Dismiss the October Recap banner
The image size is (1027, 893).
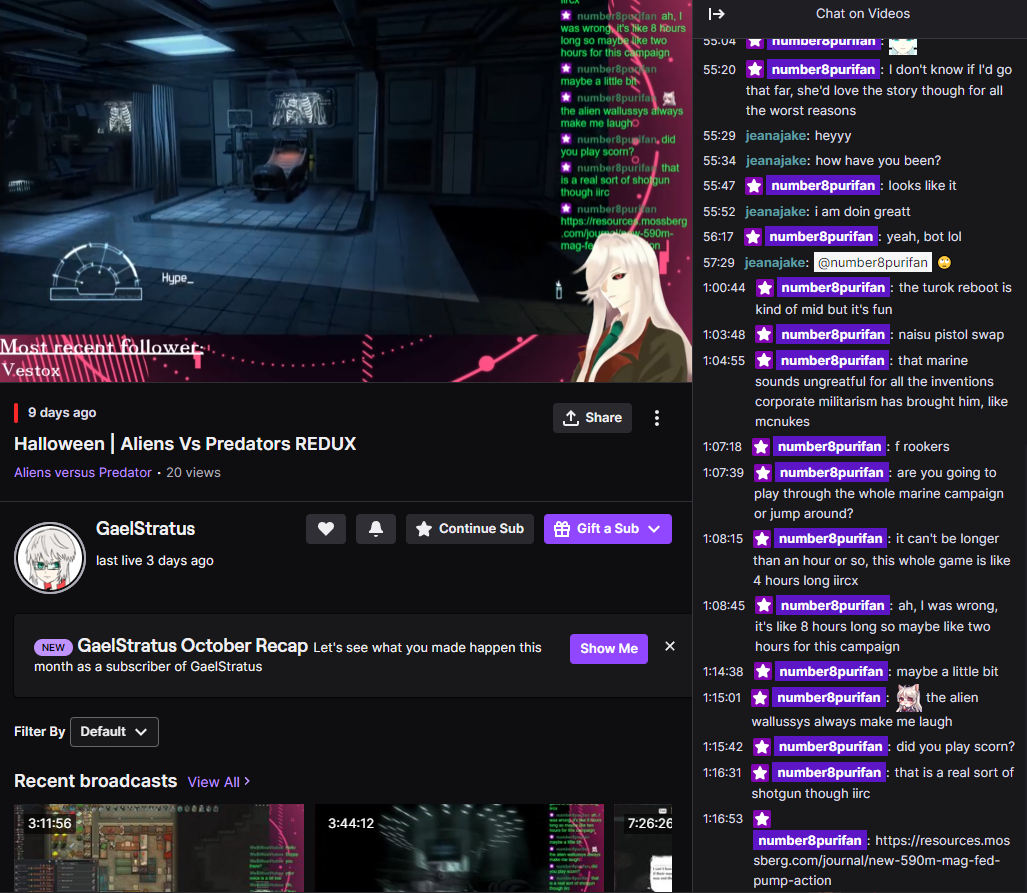tap(669, 646)
